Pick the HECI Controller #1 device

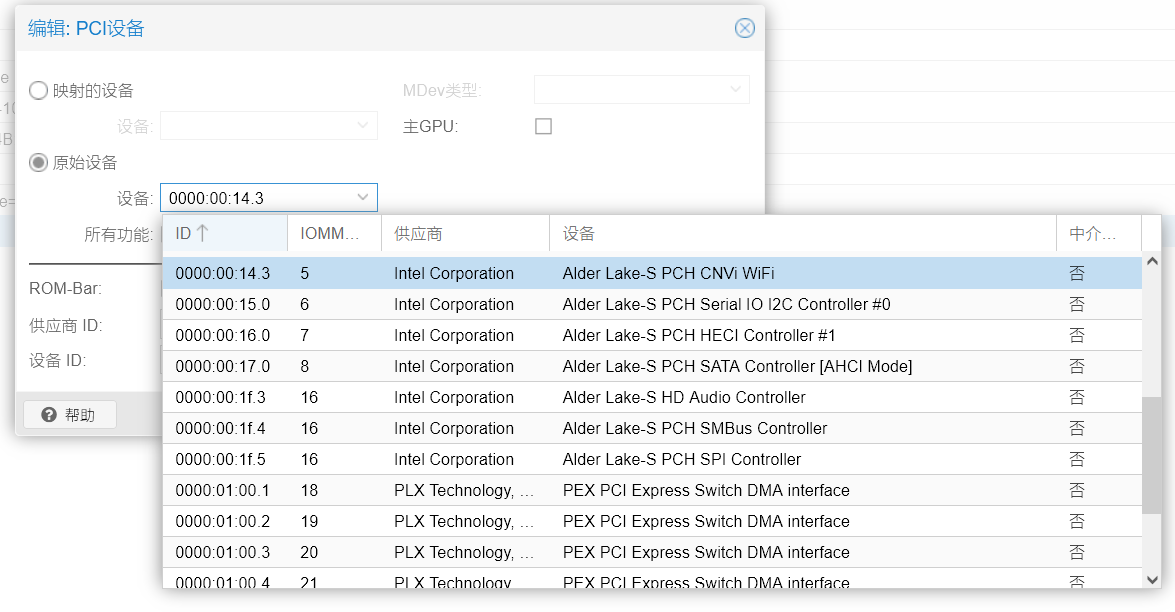coord(698,335)
